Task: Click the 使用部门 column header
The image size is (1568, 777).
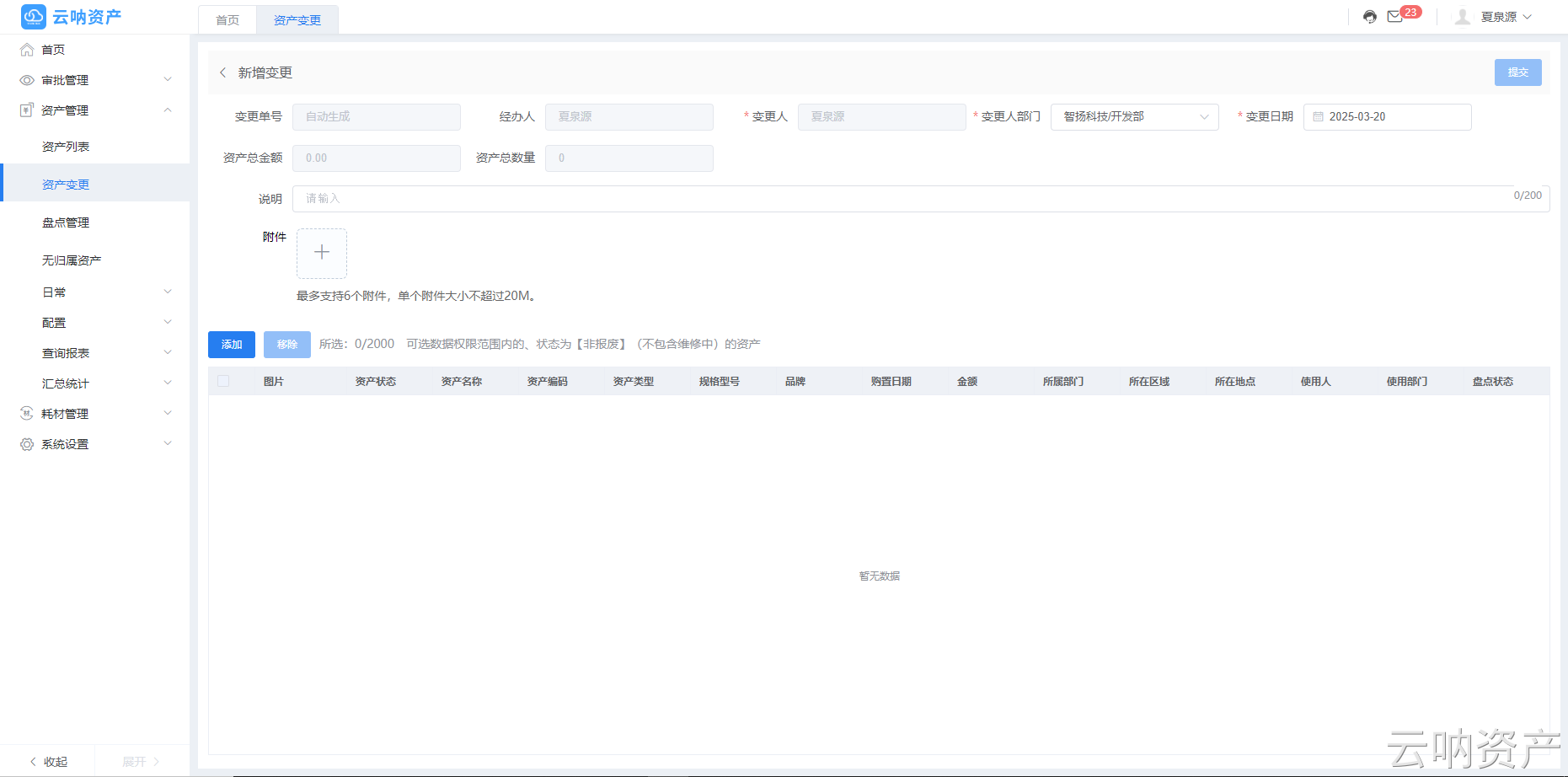Action: tap(1407, 382)
